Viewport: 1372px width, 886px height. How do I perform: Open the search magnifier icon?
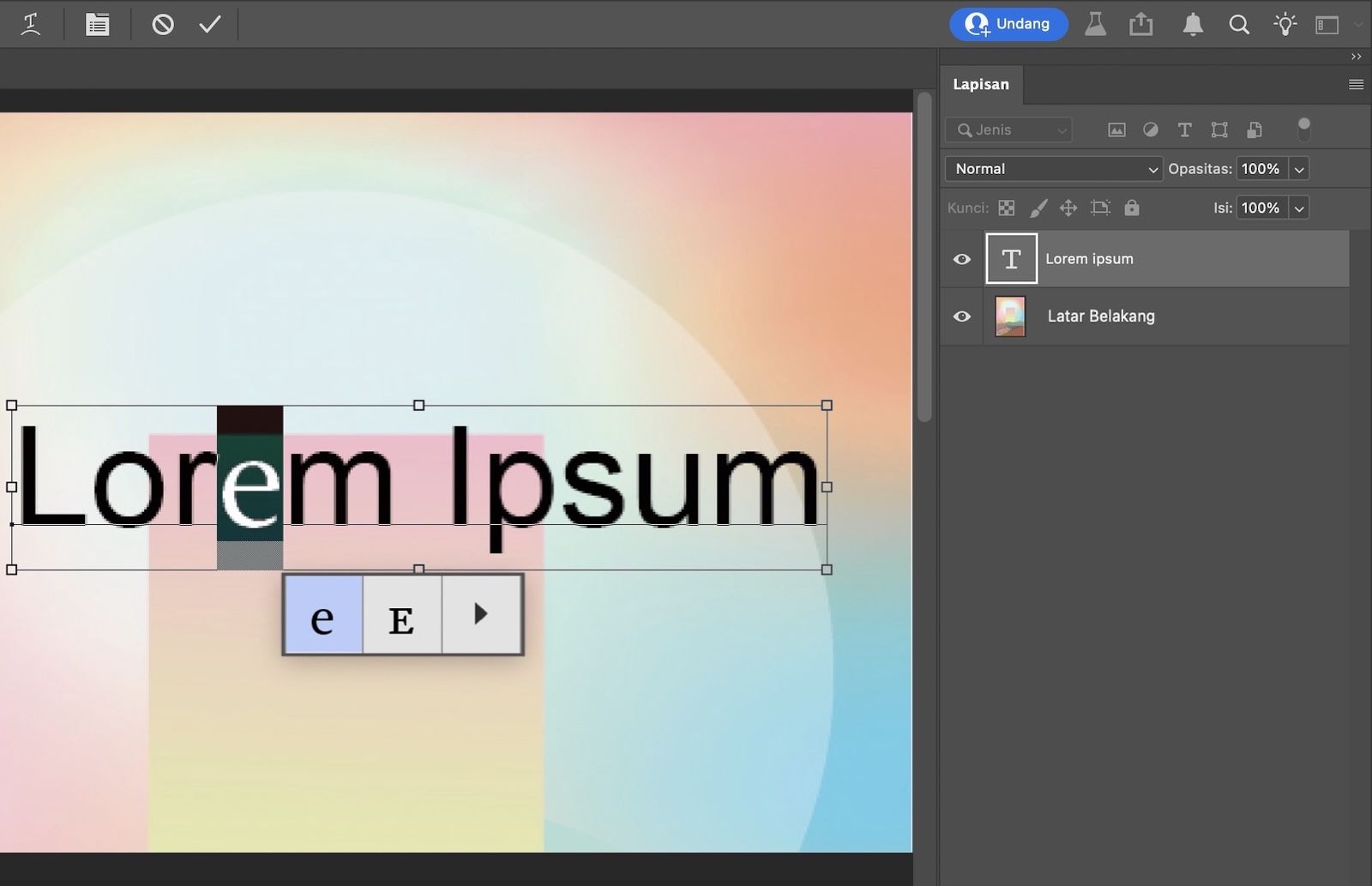pyautogui.click(x=1239, y=24)
